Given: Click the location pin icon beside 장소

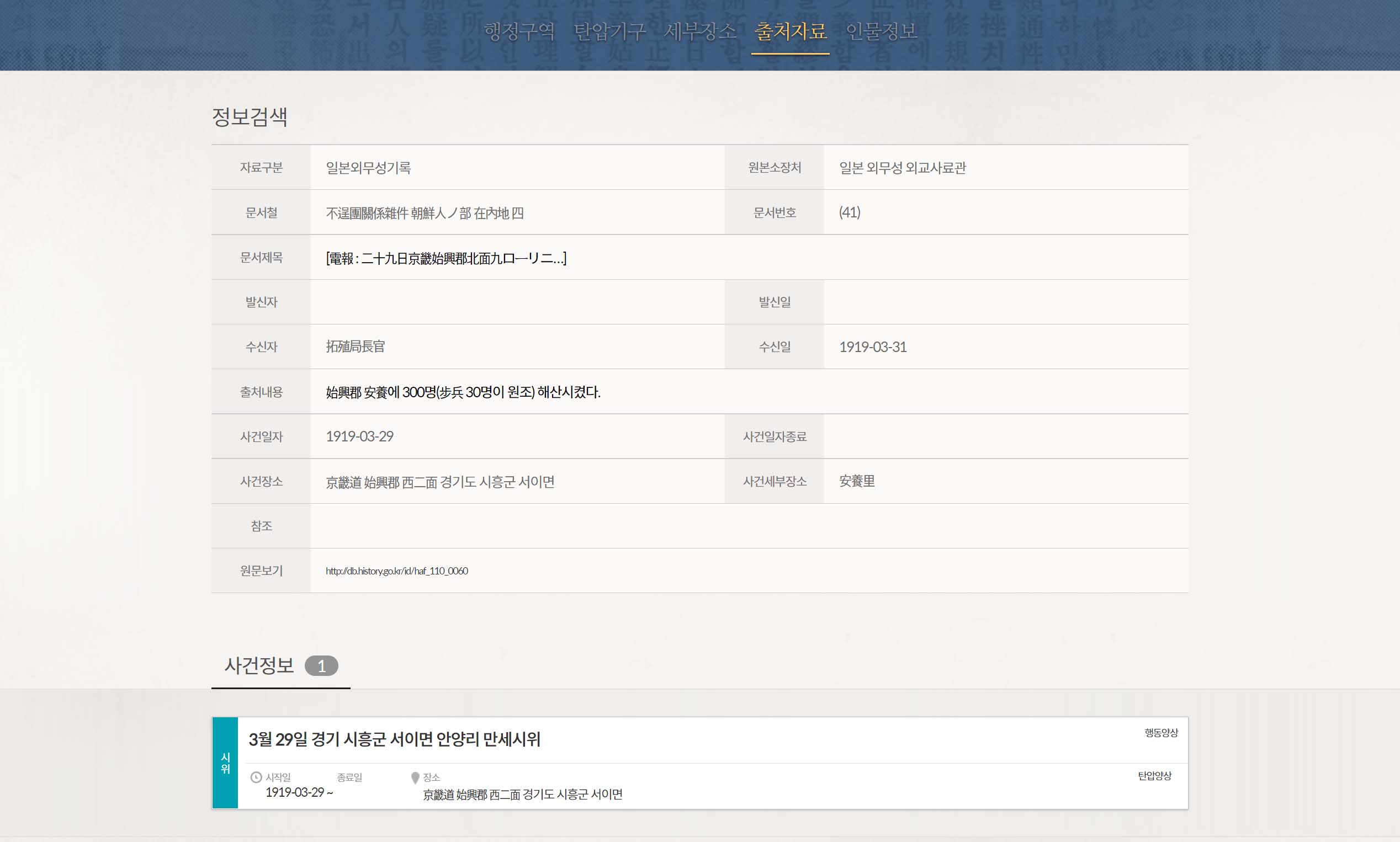Looking at the screenshot, I should click(415, 777).
